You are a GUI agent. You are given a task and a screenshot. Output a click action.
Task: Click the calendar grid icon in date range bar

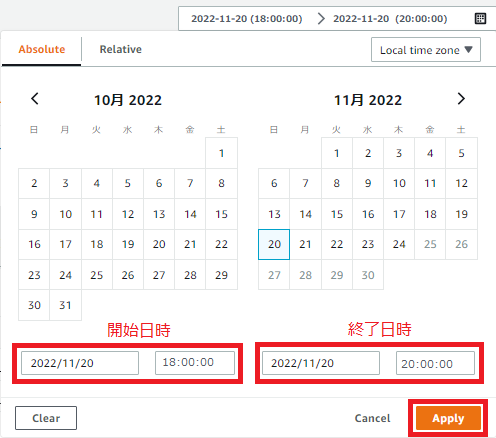(x=480, y=19)
